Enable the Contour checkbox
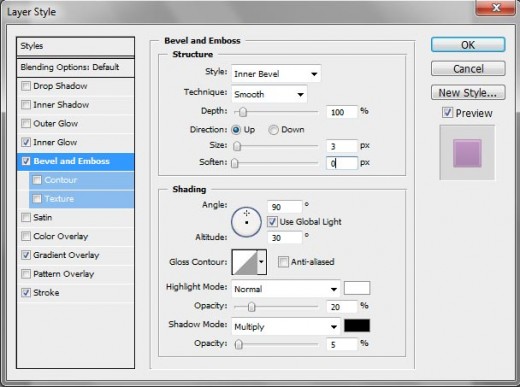This screenshot has height=387, width=520. (37, 180)
